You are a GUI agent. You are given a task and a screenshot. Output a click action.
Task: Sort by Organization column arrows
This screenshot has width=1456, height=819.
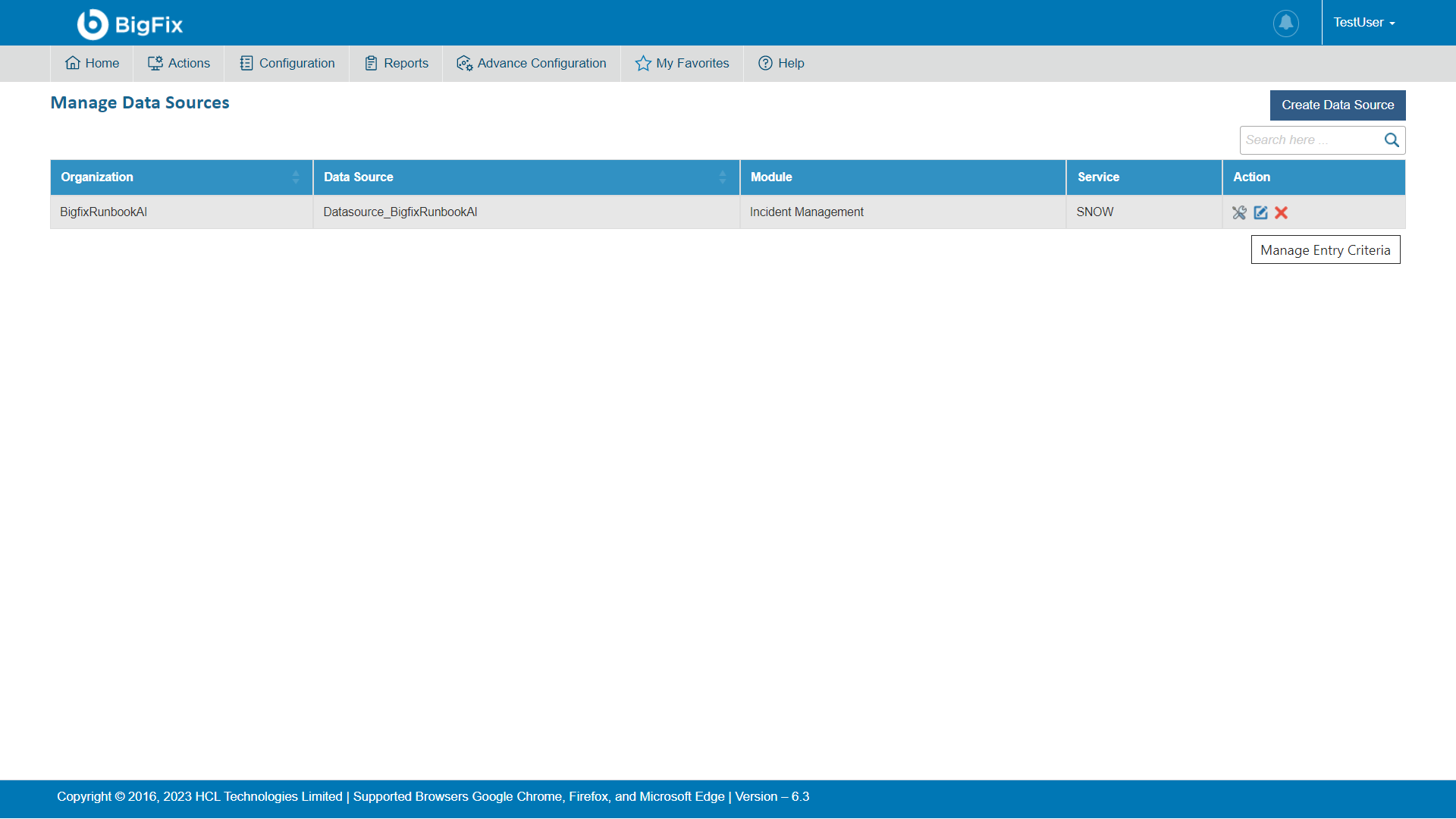(x=296, y=177)
